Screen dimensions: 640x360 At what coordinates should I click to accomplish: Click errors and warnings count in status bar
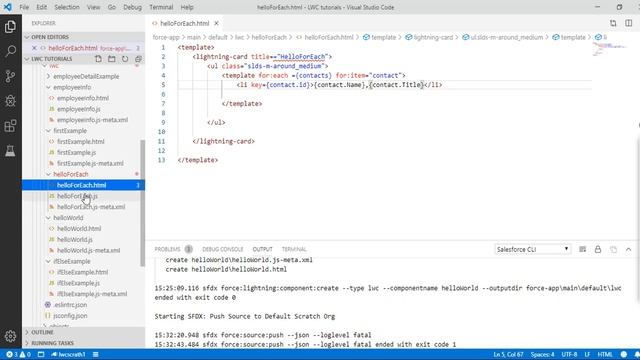pyautogui.click(x=18, y=354)
